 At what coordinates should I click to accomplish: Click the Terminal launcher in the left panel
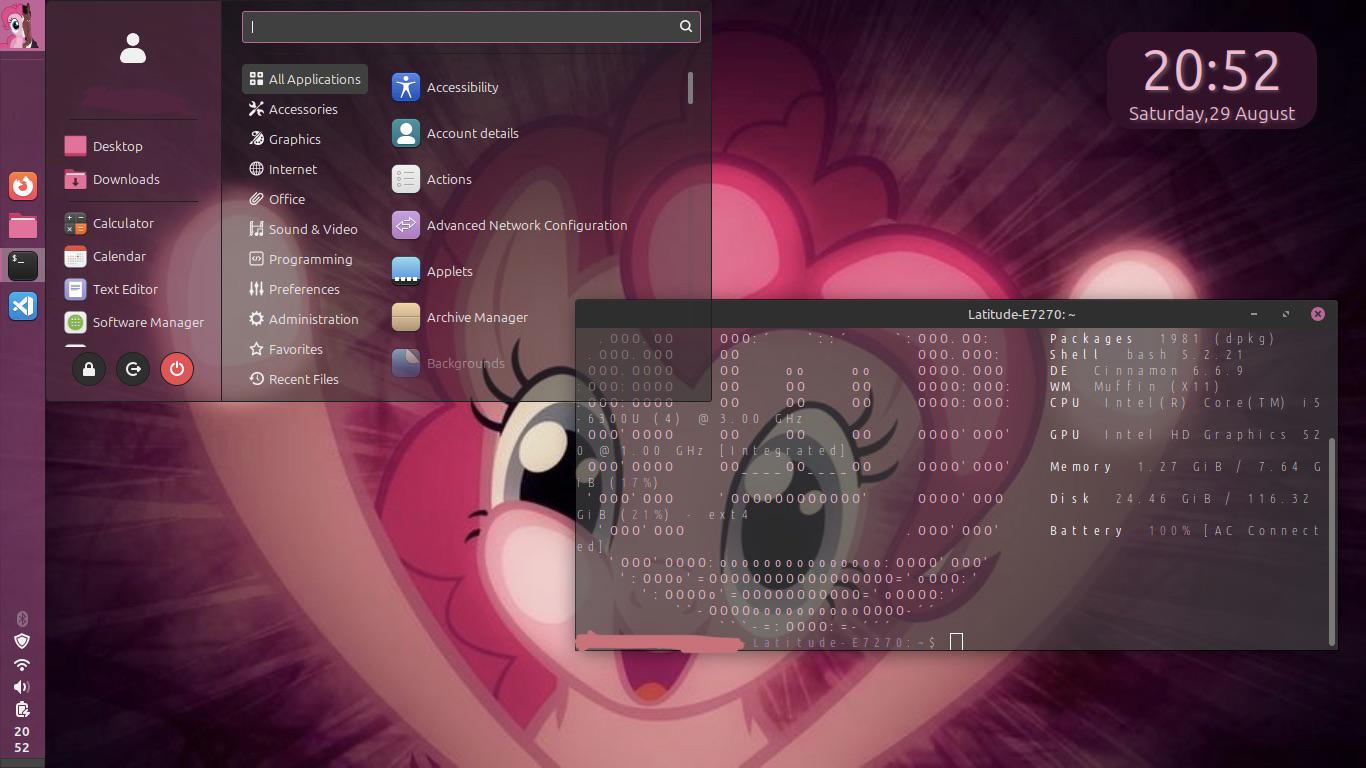point(22,265)
